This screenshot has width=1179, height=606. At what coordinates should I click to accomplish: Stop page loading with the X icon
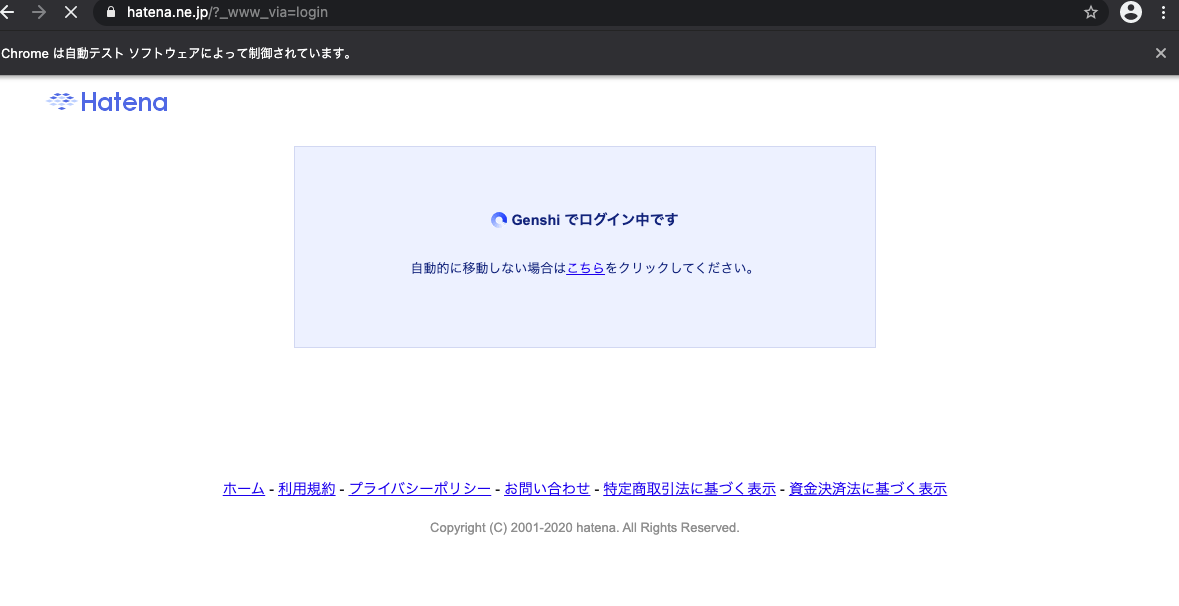[x=70, y=13]
